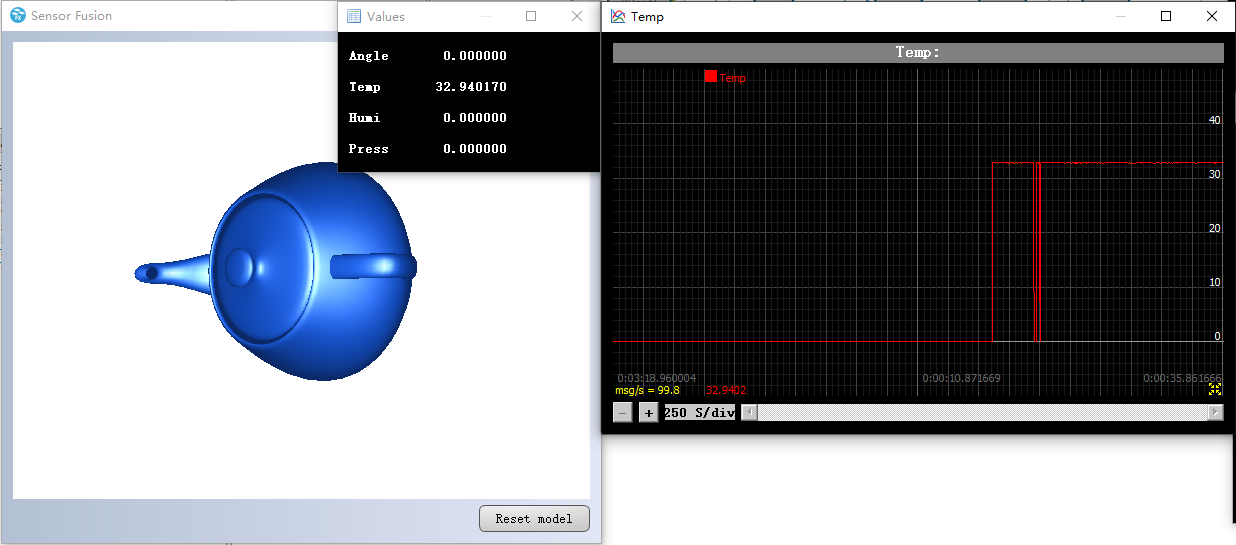Maximize the Values window
Screen dimensions: 1236x545
[531, 16]
